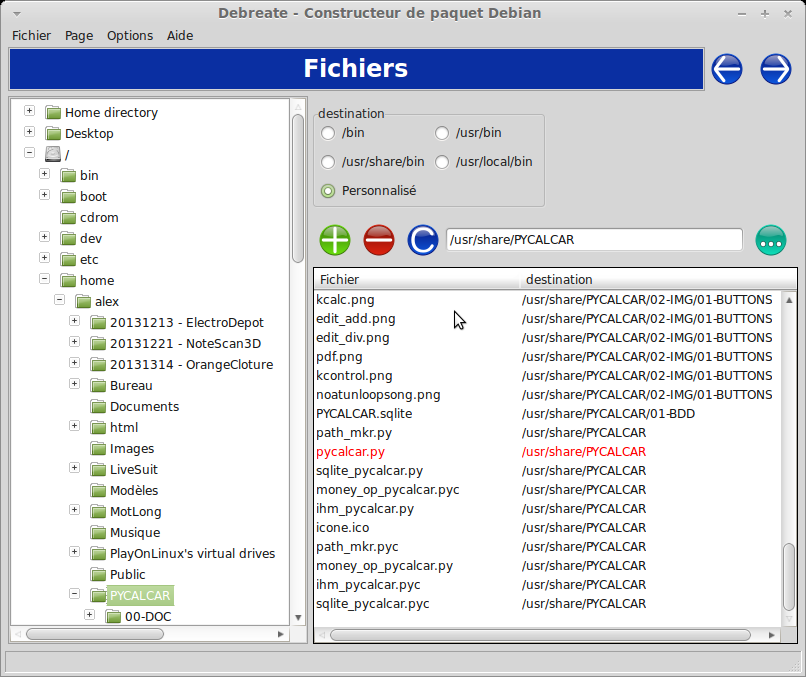Open the Fichier menu
This screenshot has height=677, width=806.
tap(31, 35)
